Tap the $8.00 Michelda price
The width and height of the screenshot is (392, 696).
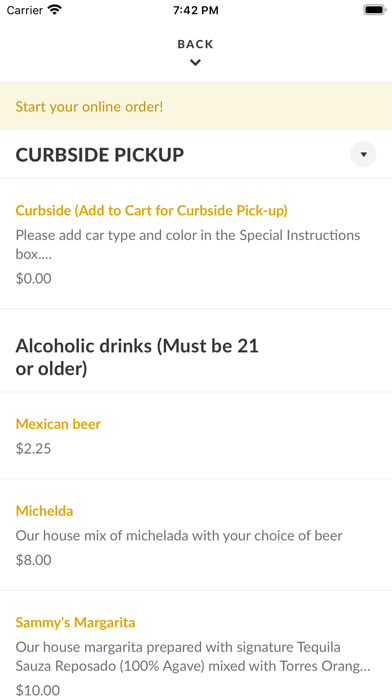[x=33, y=560]
